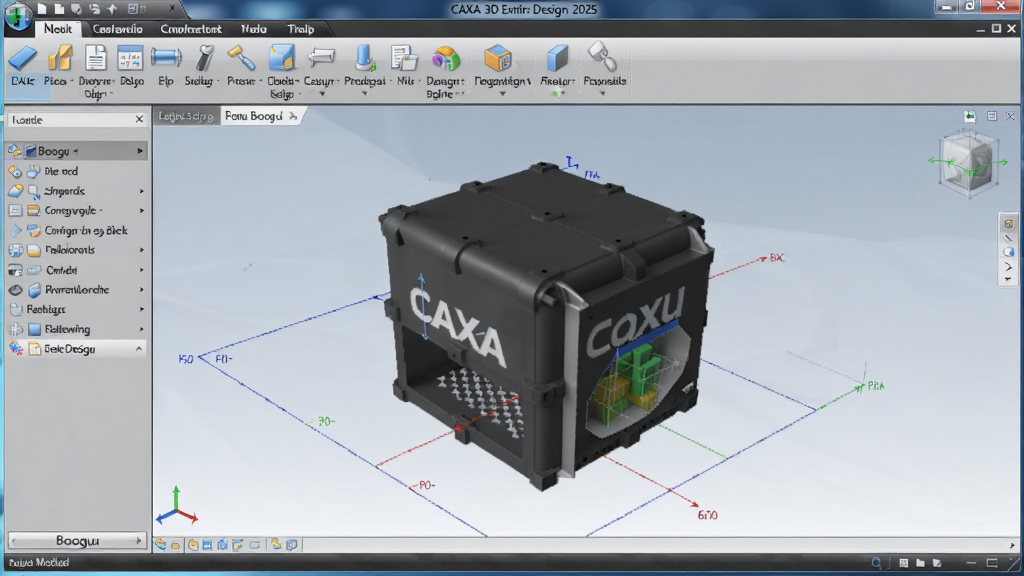Open the Diverere Olign document tool
This screenshot has width=1024, height=576.
click(96, 71)
